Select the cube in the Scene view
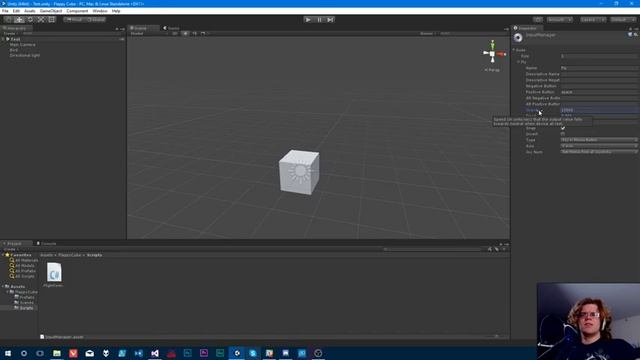The height and width of the screenshot is (360, 640). tap(299, 172)
